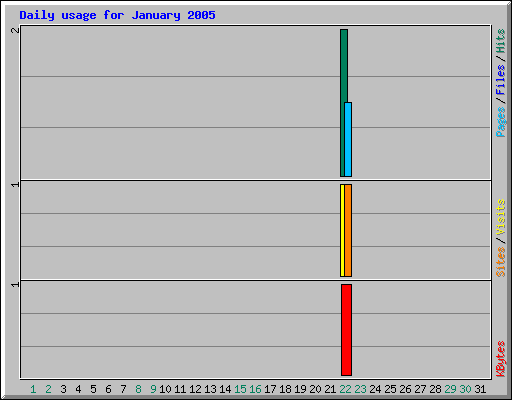Click the yellow Visits bar for day 22
Screen dimensions: 512x400
[x=342, y=230]
